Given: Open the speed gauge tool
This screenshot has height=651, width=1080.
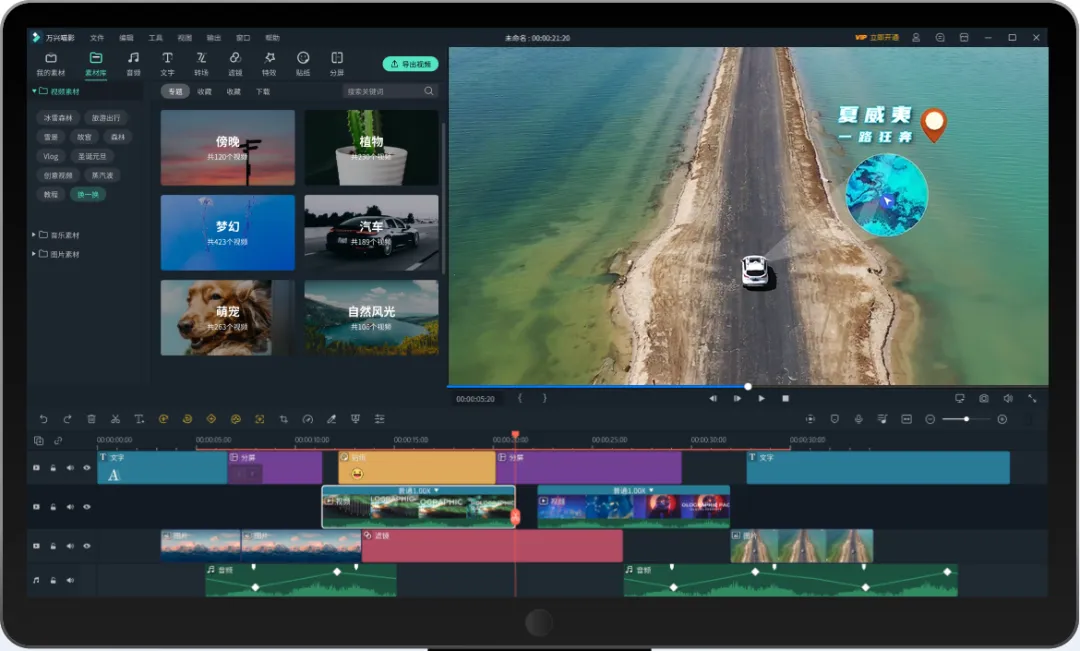Looking at the screenshot, I should [x=308, y=419].
